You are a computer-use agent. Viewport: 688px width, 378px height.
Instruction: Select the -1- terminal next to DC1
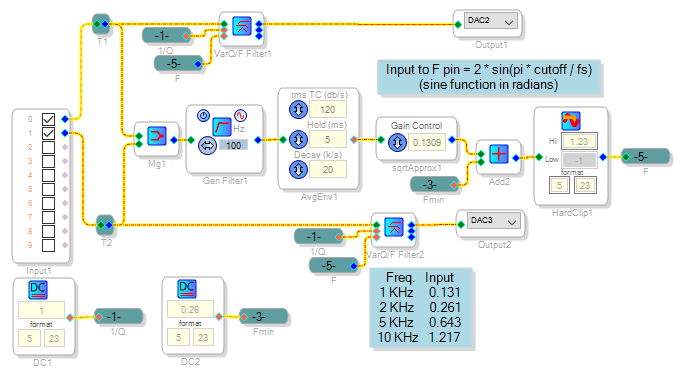click(x=118, y=316)
